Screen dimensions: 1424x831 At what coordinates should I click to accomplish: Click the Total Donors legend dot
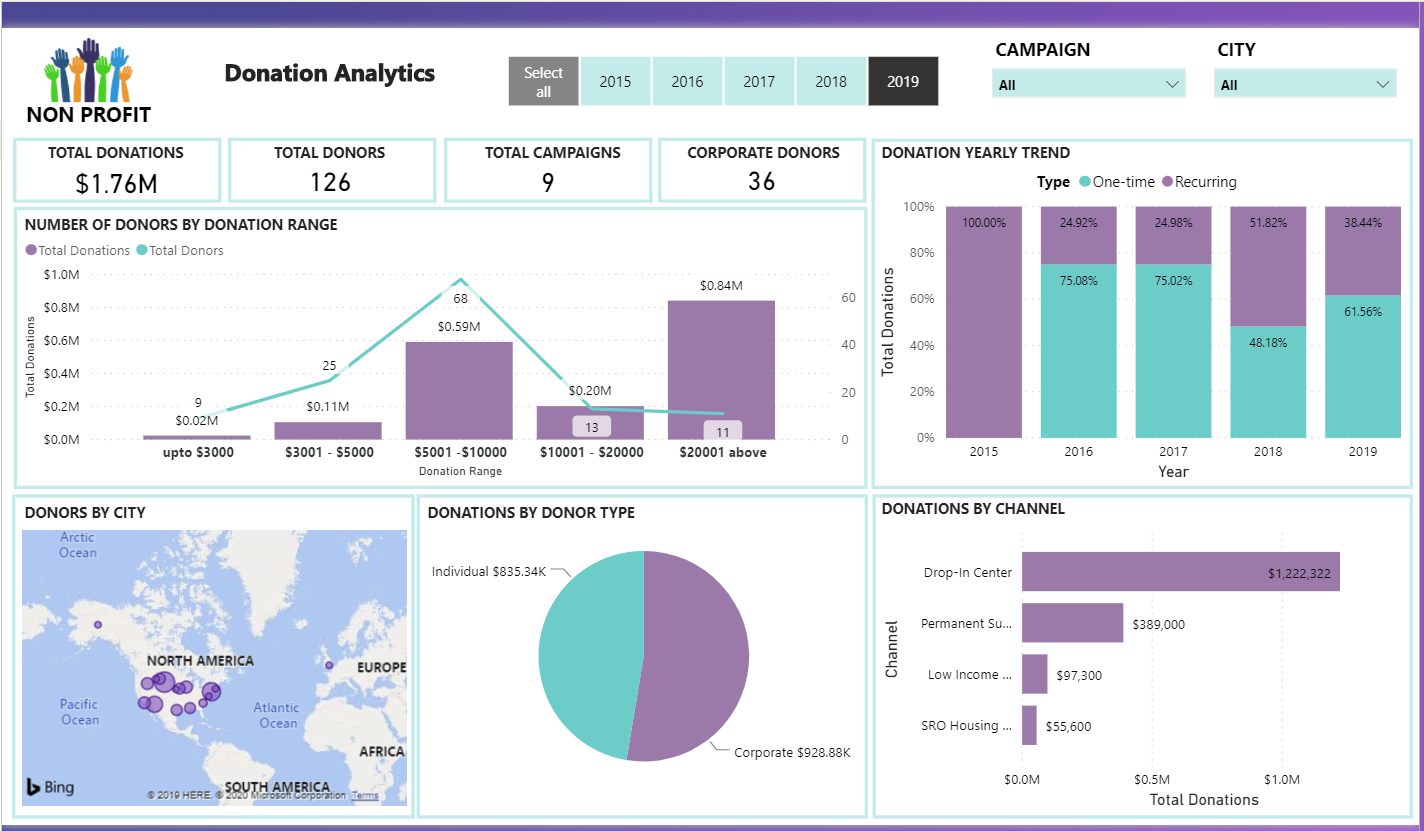(x=140, y=251)
